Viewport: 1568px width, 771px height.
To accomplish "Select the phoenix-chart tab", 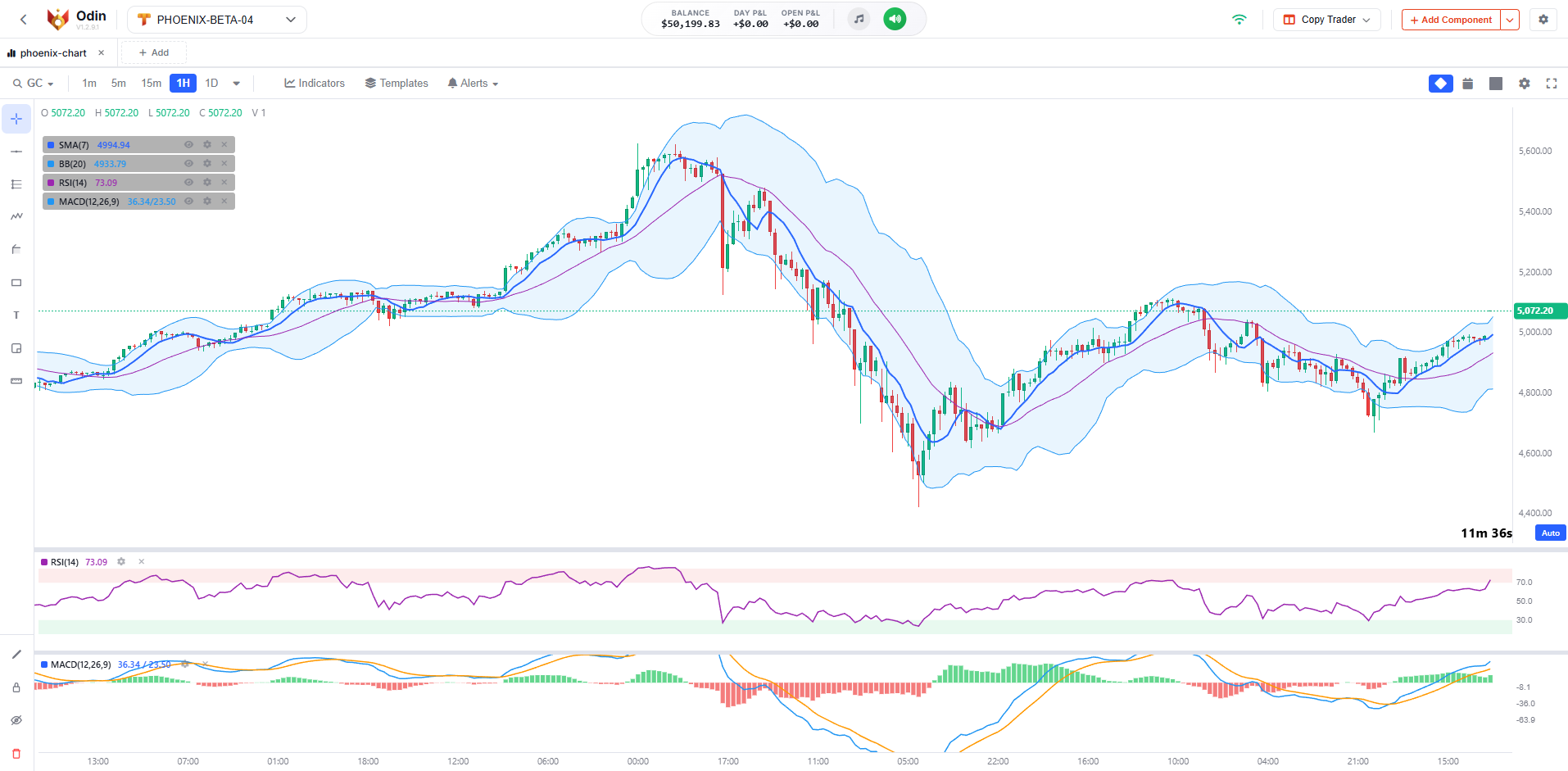I will tap(53, 53).
